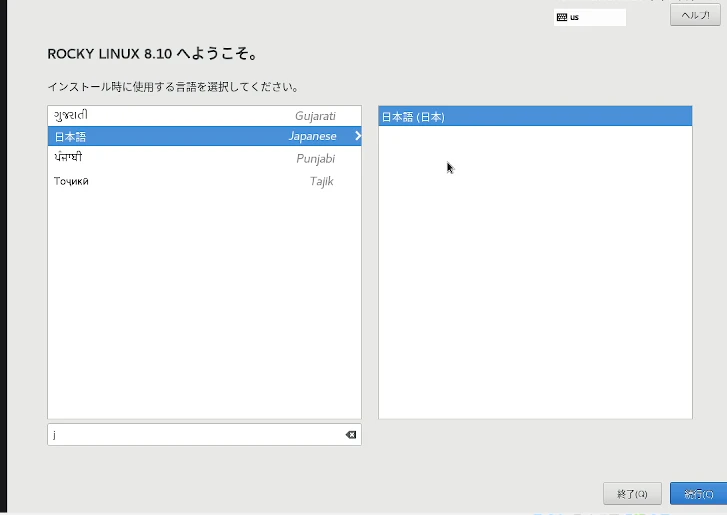Image resolution: width=727 pixels, height=515 pixels.
Task: Select 日本語 (日本) locale entry
Action: tap(535, 116)
